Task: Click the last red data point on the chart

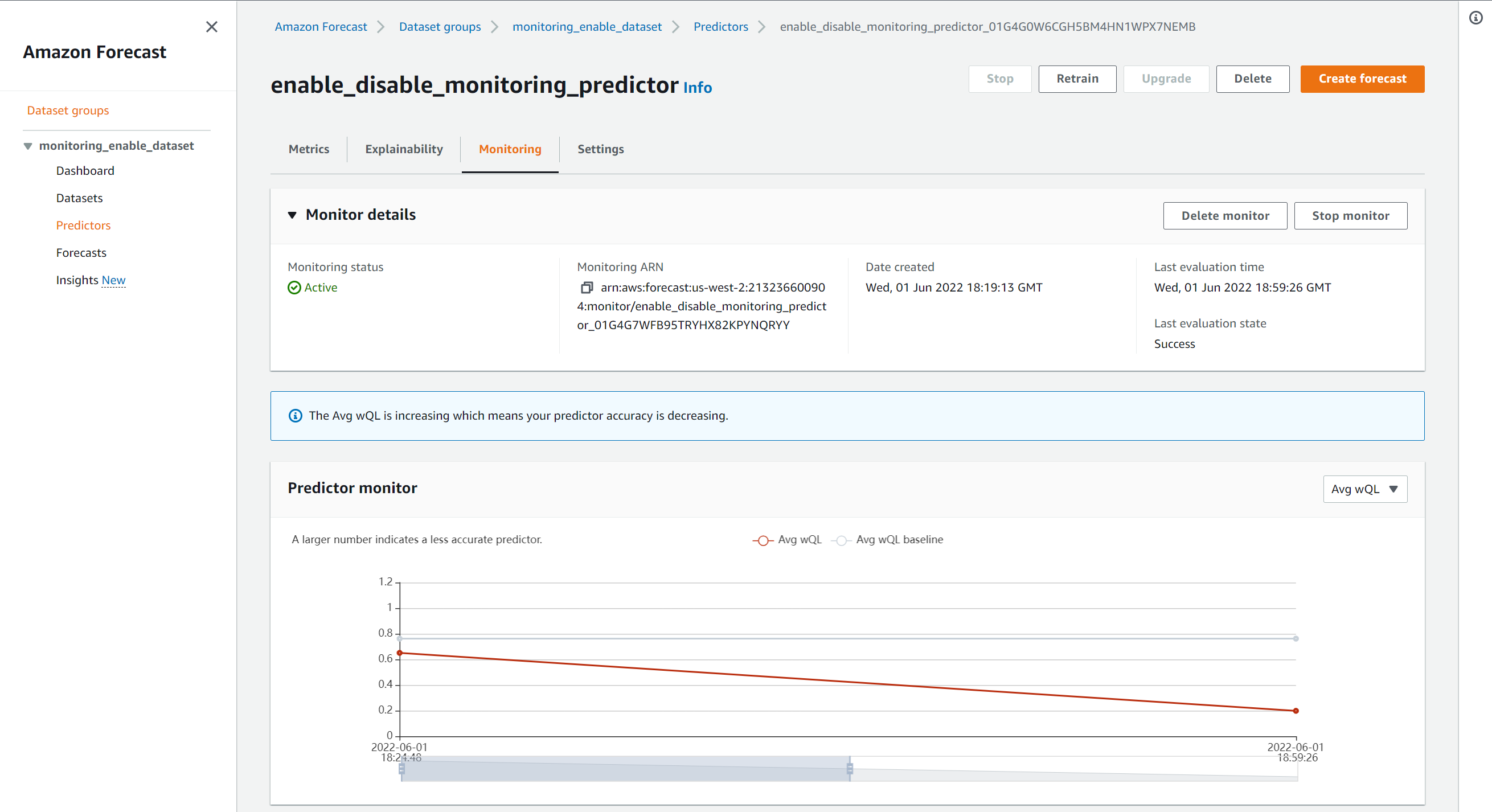Action: pyautogui.click(x=1296, y=711)
